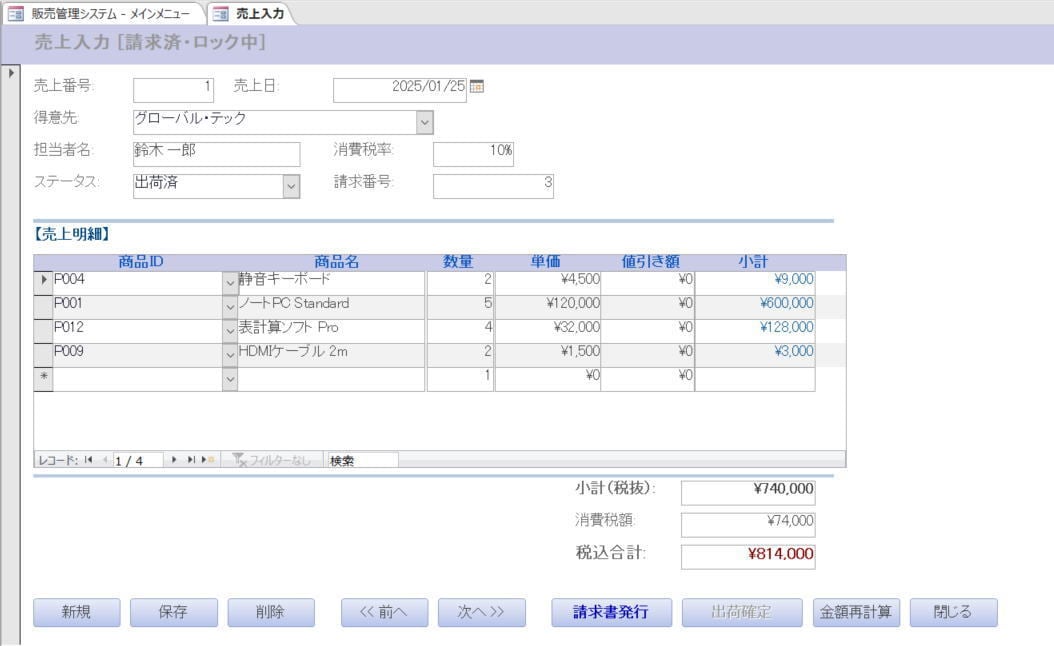
Task: Click the 小計 column header
Action: (753, 262)
